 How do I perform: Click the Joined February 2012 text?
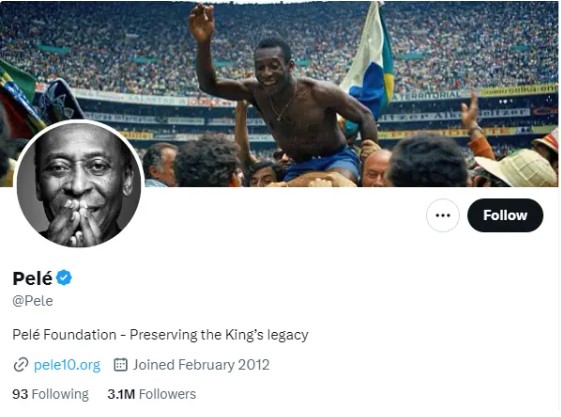pos(201,365)
